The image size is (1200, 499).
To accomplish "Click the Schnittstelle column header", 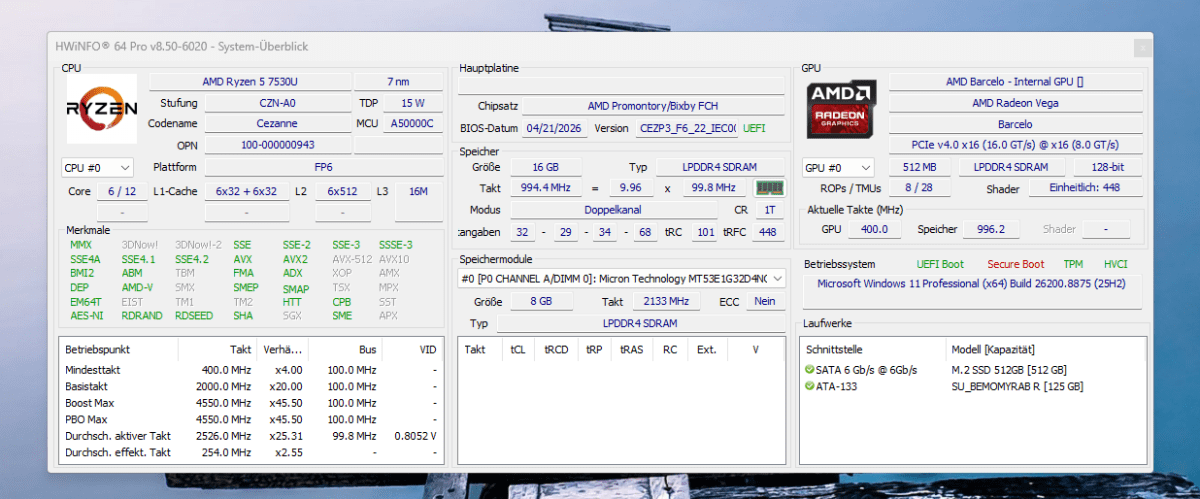I will click(x=873, y=350).
